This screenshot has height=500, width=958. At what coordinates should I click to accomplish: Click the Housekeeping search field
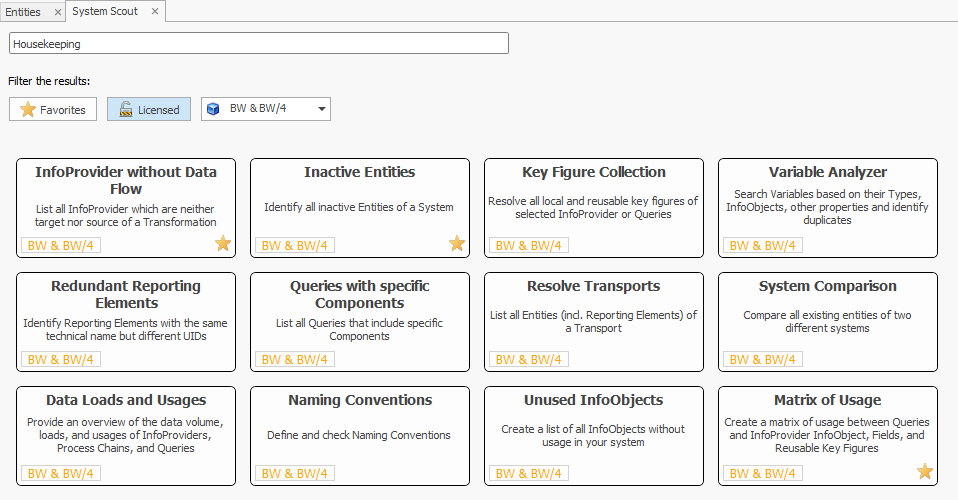258,44
